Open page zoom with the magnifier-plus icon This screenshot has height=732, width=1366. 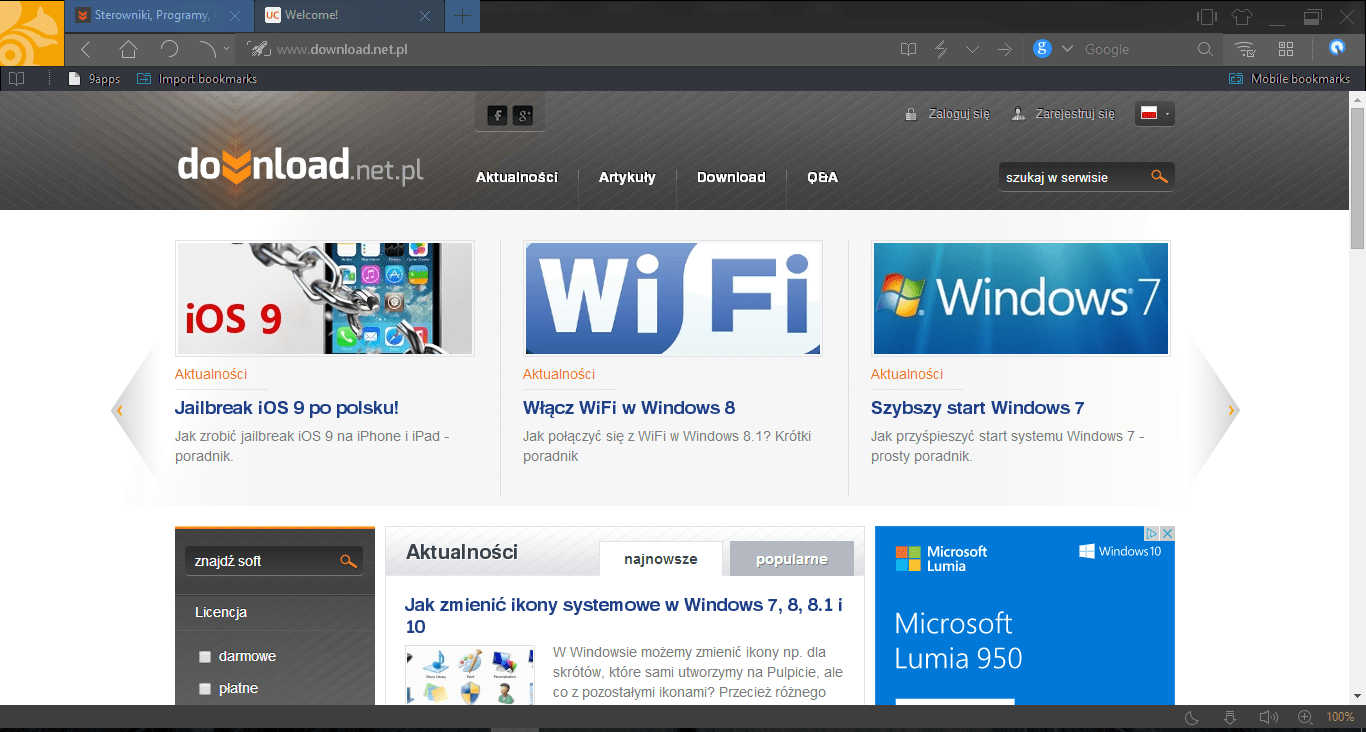[x=1303, y=717]
